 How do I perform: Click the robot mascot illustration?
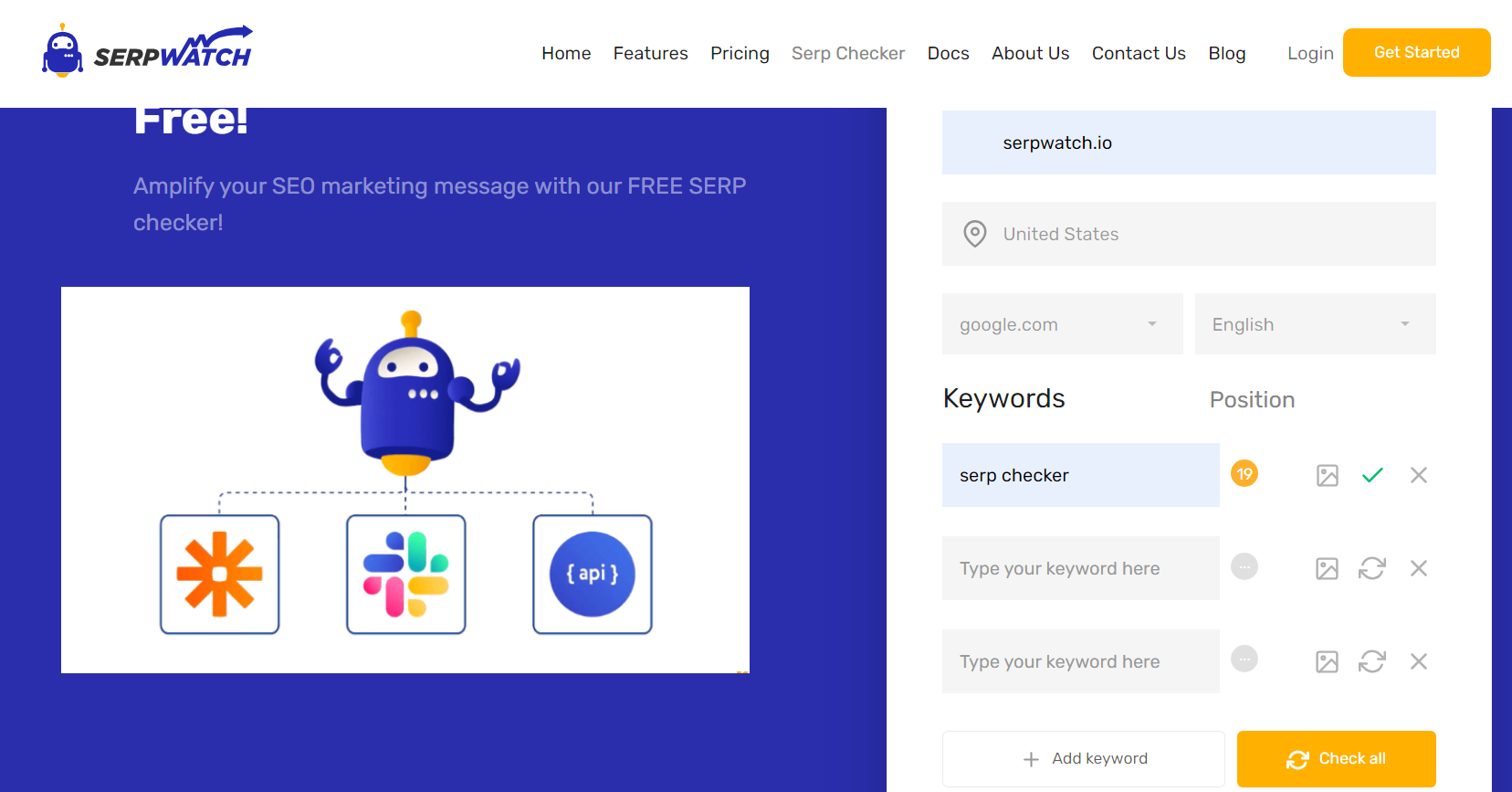pos(417,394)
